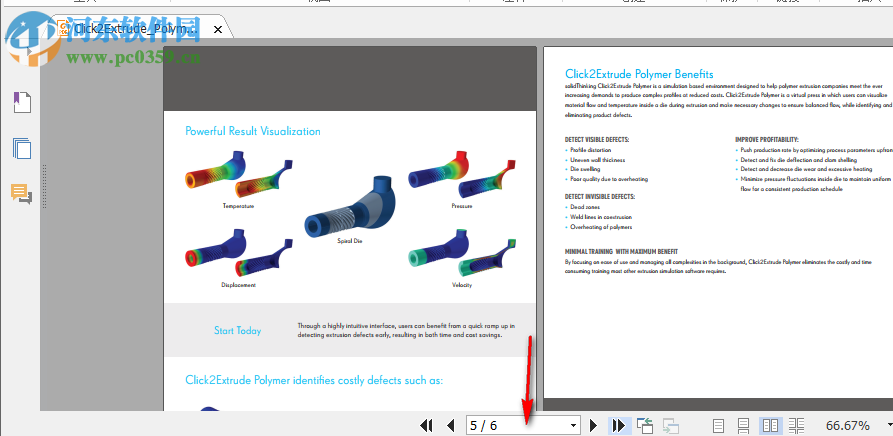893x436 pixels.
Task: Go to the last page
Action: tap(619, 425)
